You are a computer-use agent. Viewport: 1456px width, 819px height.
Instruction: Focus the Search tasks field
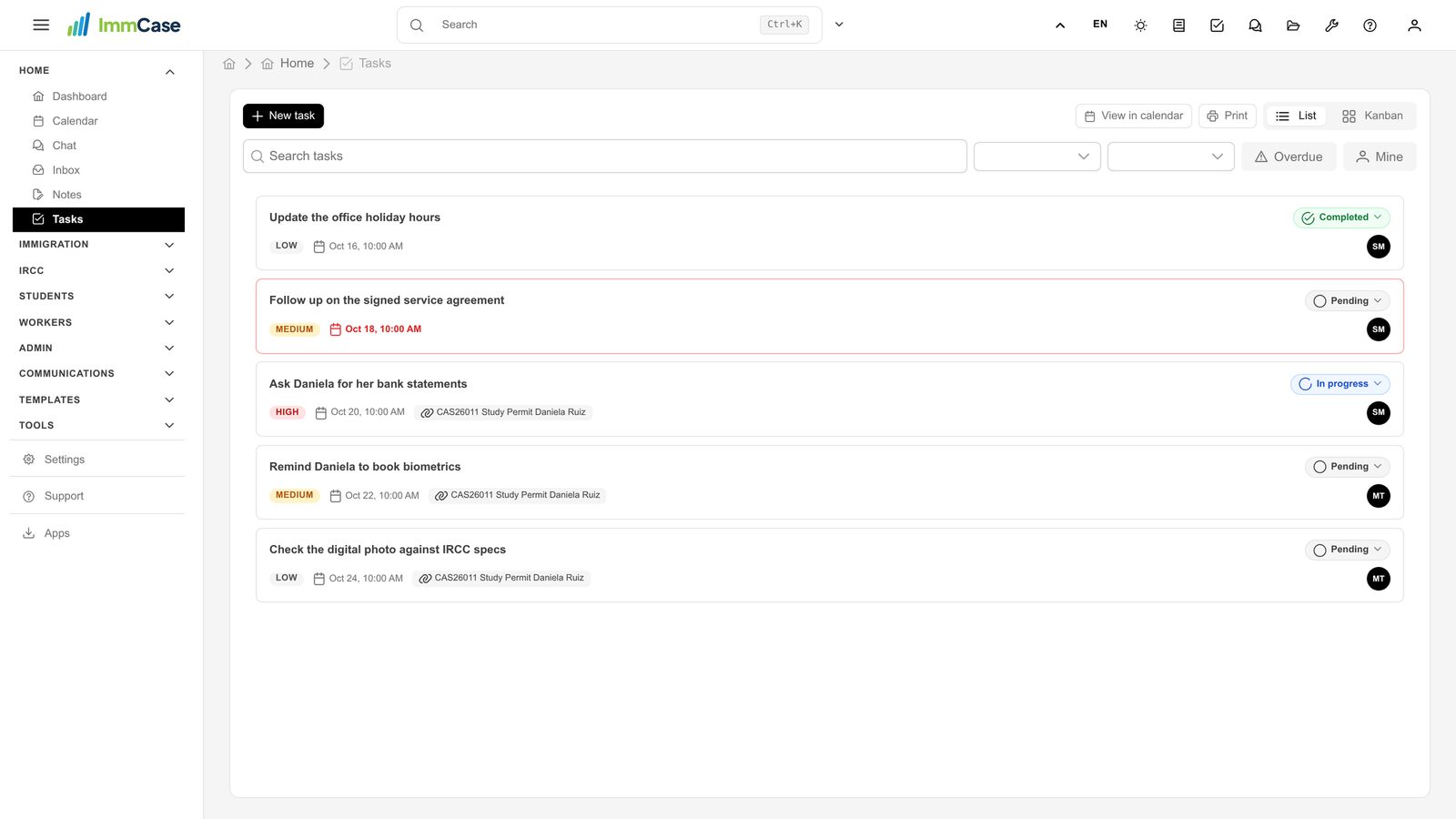604,157
